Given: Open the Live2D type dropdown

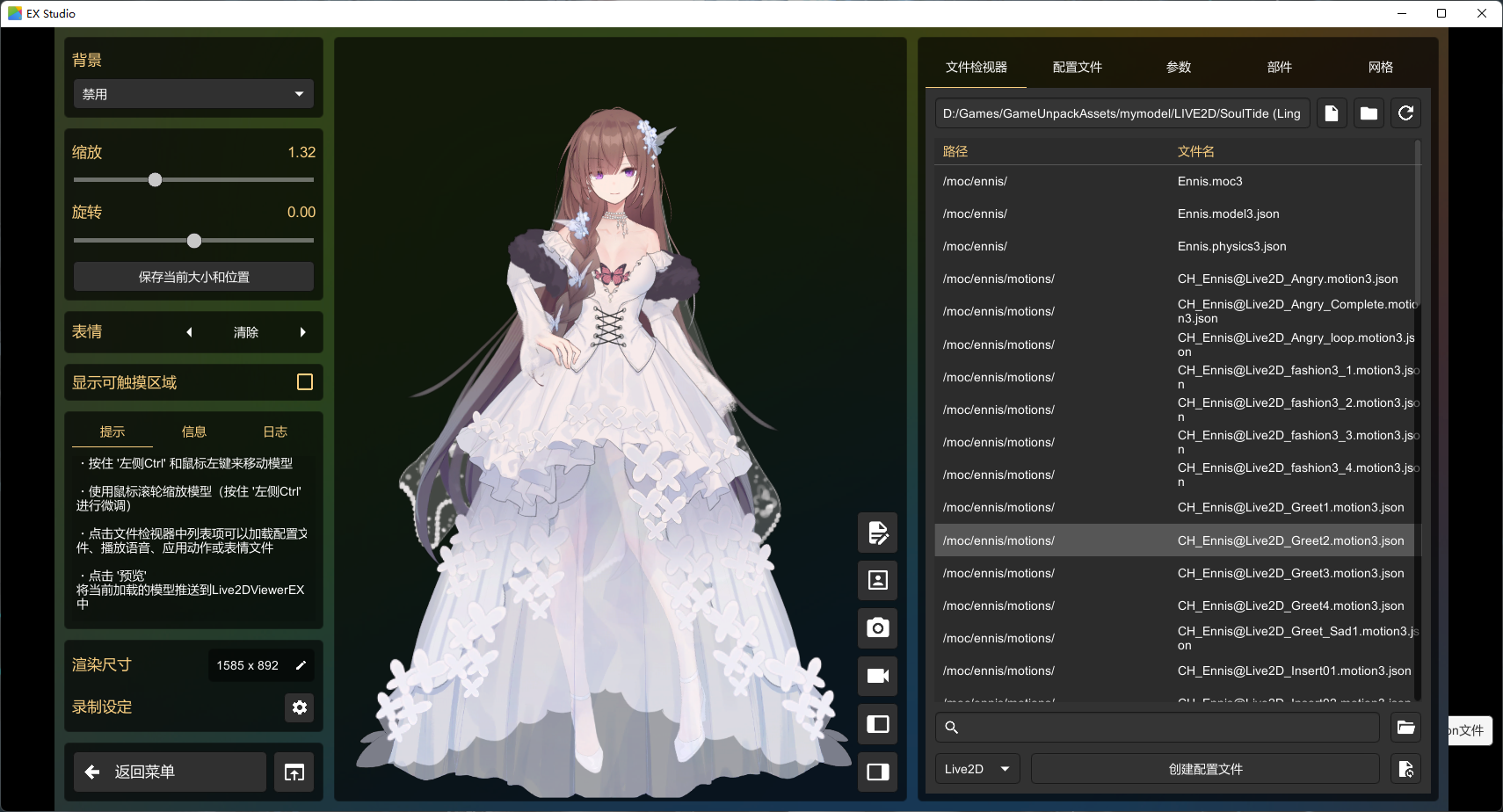Looking at the screenshot, I should 977,769.
